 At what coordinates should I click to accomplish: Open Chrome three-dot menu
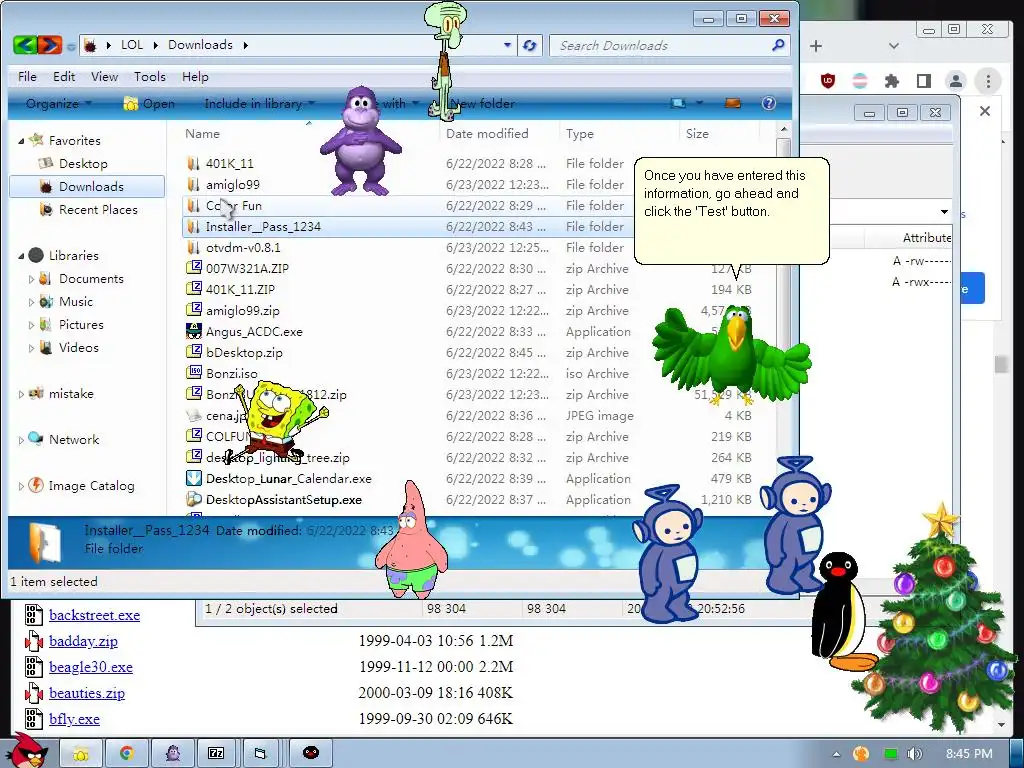[x=988, y=81]
